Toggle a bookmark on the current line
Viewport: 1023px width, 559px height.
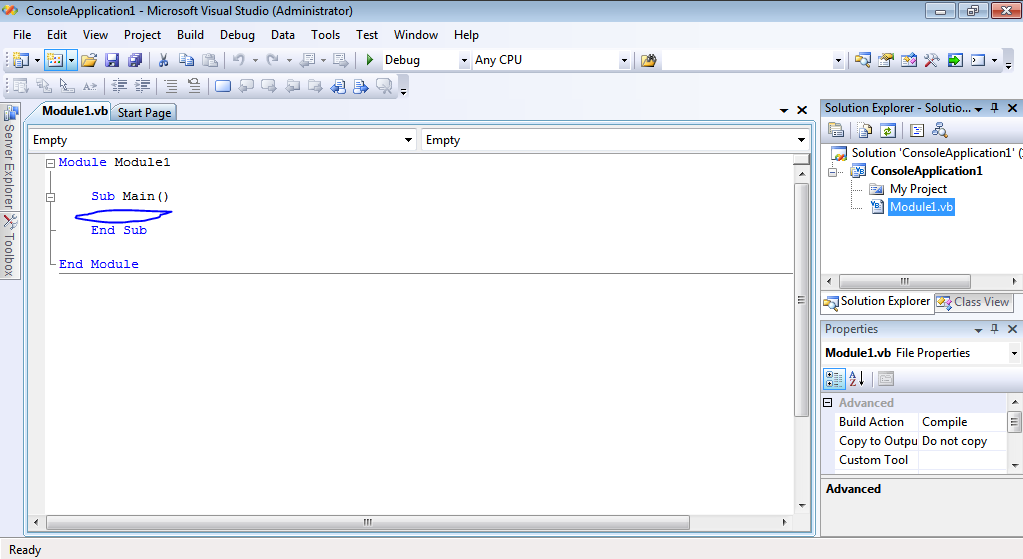pos(222,85)
